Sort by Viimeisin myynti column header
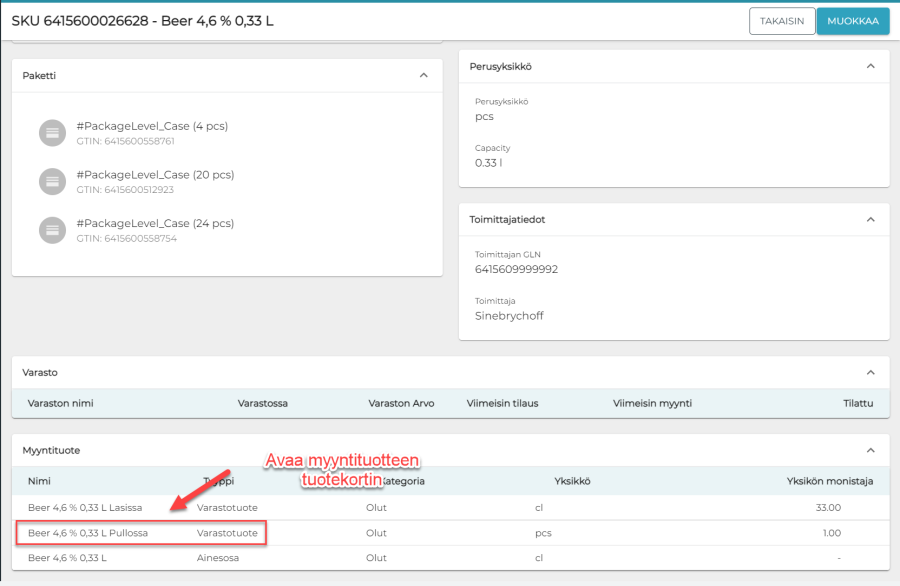 pyautogui.click(x=652, y=403)
